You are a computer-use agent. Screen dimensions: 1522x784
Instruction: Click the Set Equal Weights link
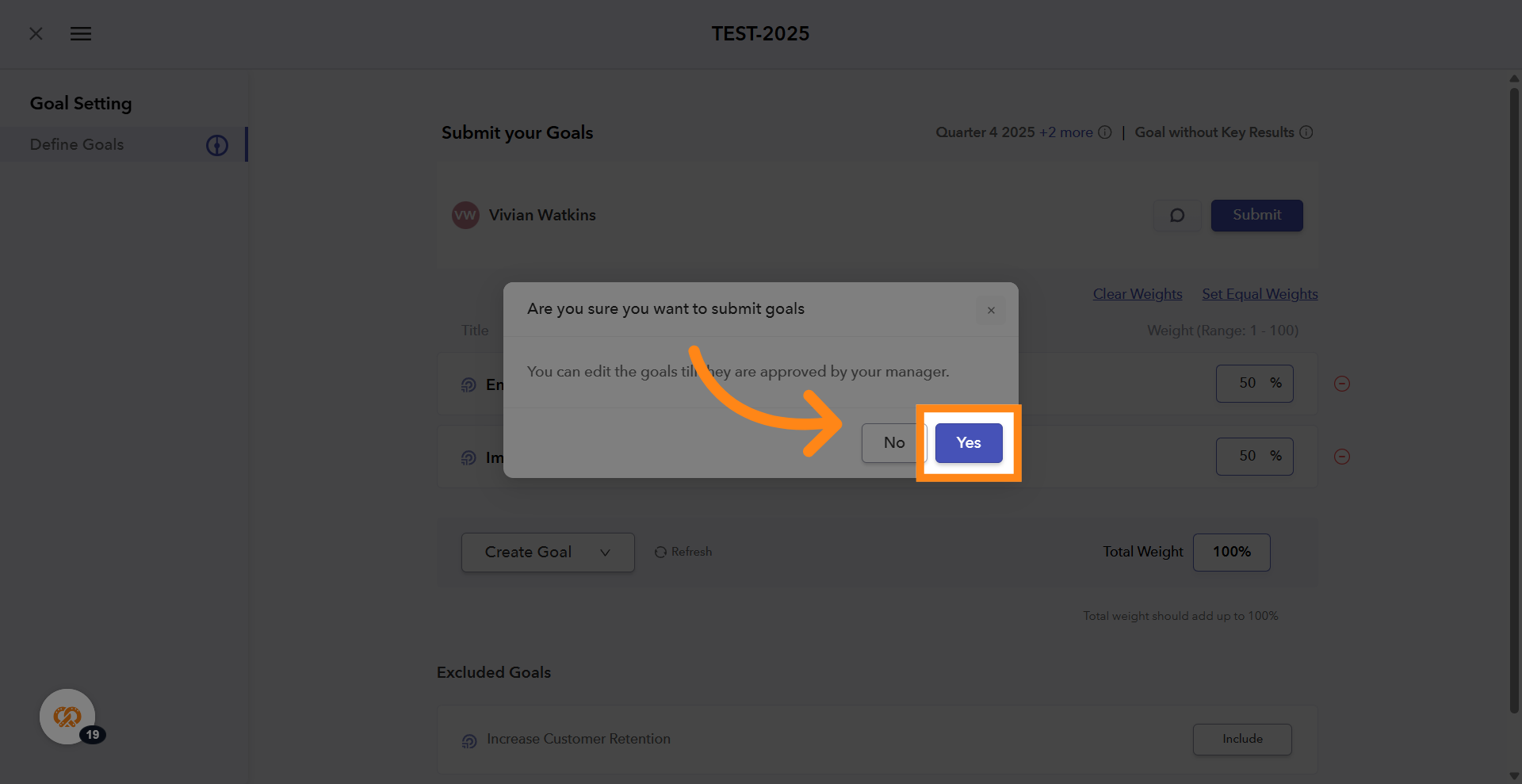(x=1260, y=293)
